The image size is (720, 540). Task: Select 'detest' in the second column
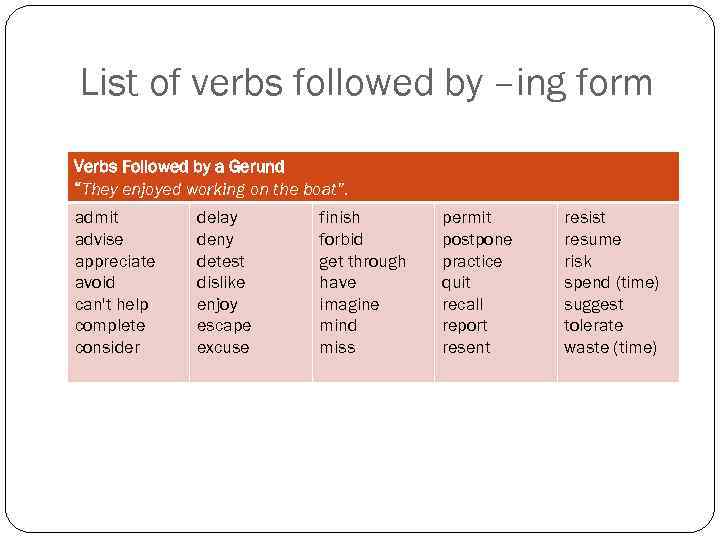(220, 261)
